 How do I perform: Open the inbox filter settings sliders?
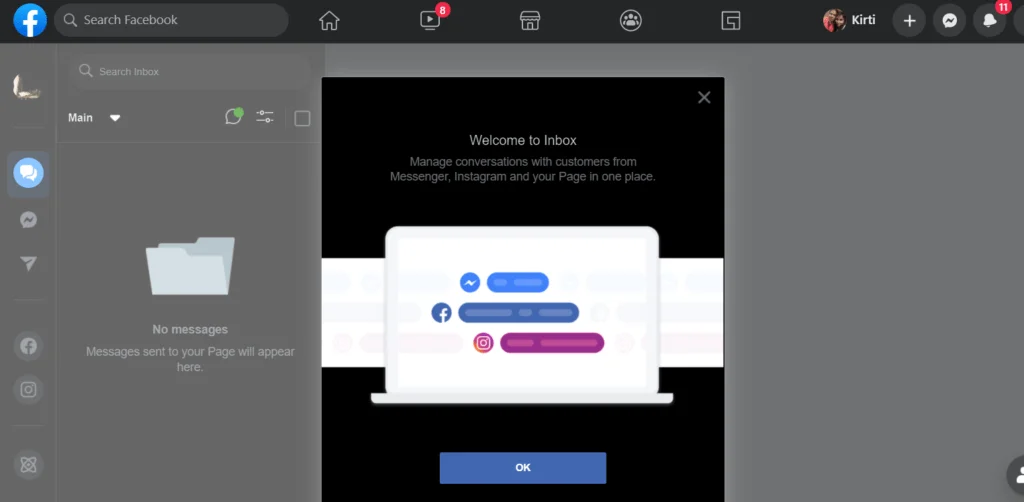coord(265,117)
